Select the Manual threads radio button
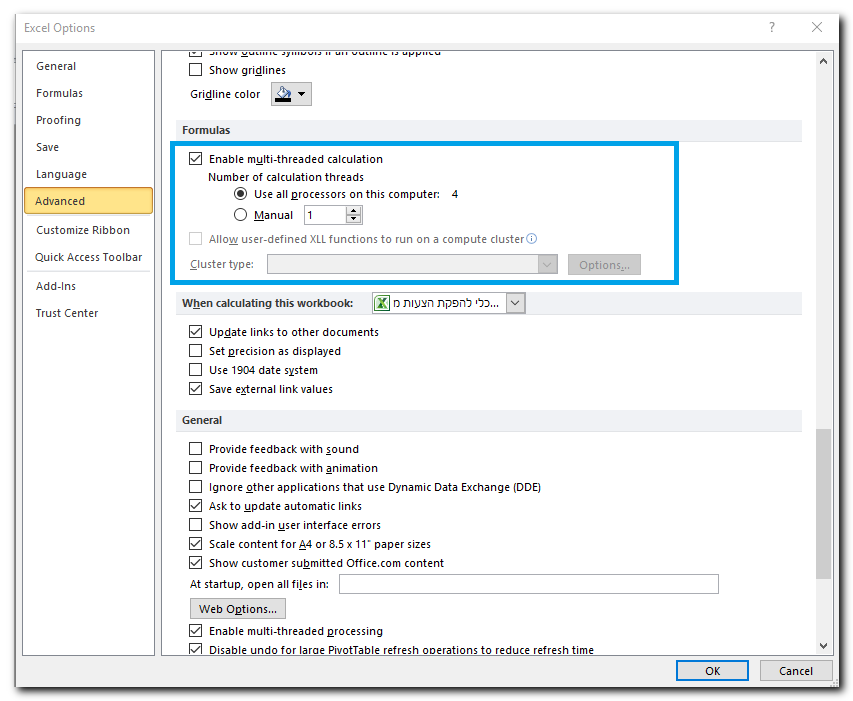This screenshot has width=853, height=701. click(240, 215)
